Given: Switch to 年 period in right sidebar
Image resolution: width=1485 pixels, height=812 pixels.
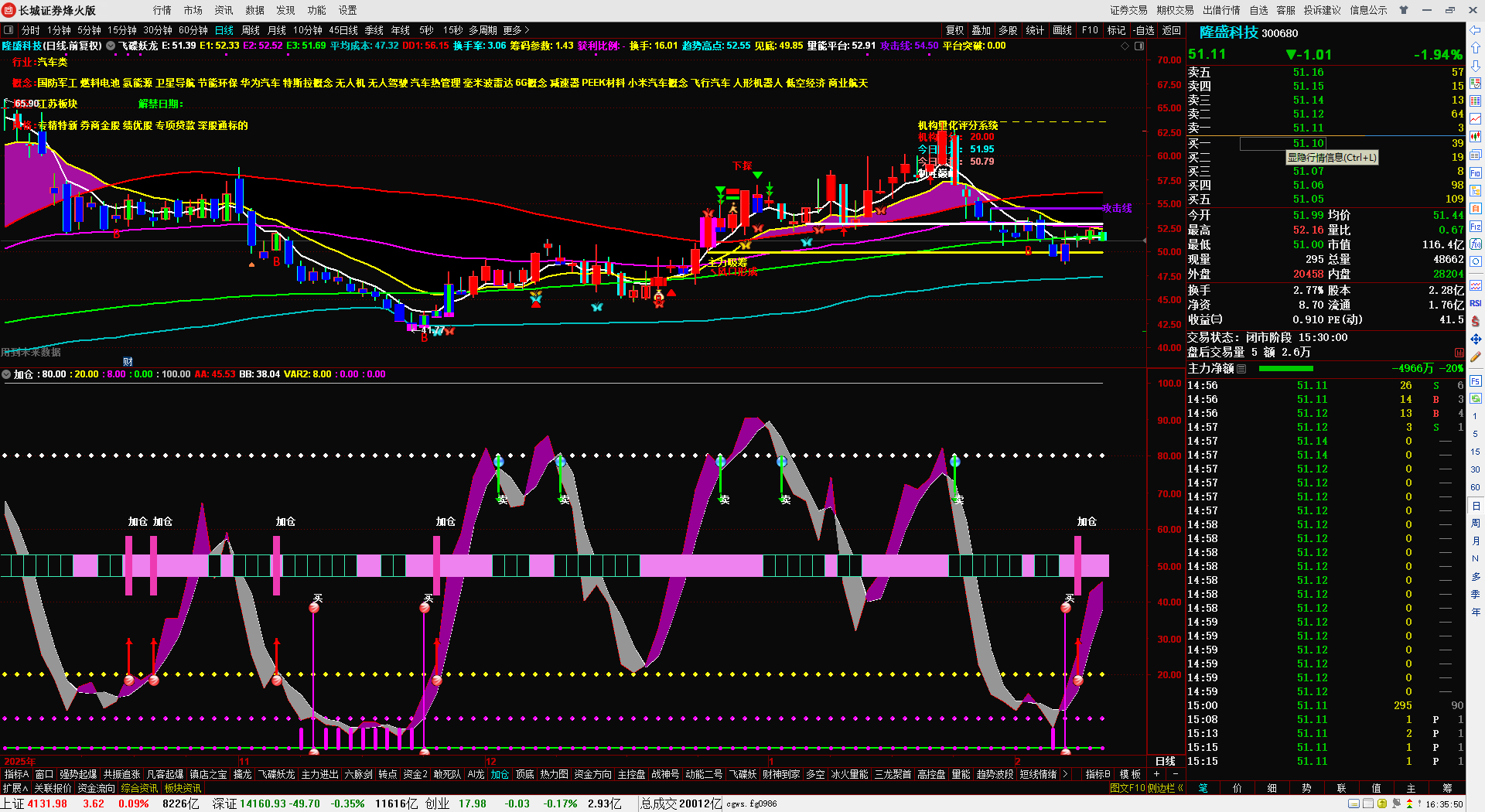Looking at the screenshot, I should coord(1476,612).
